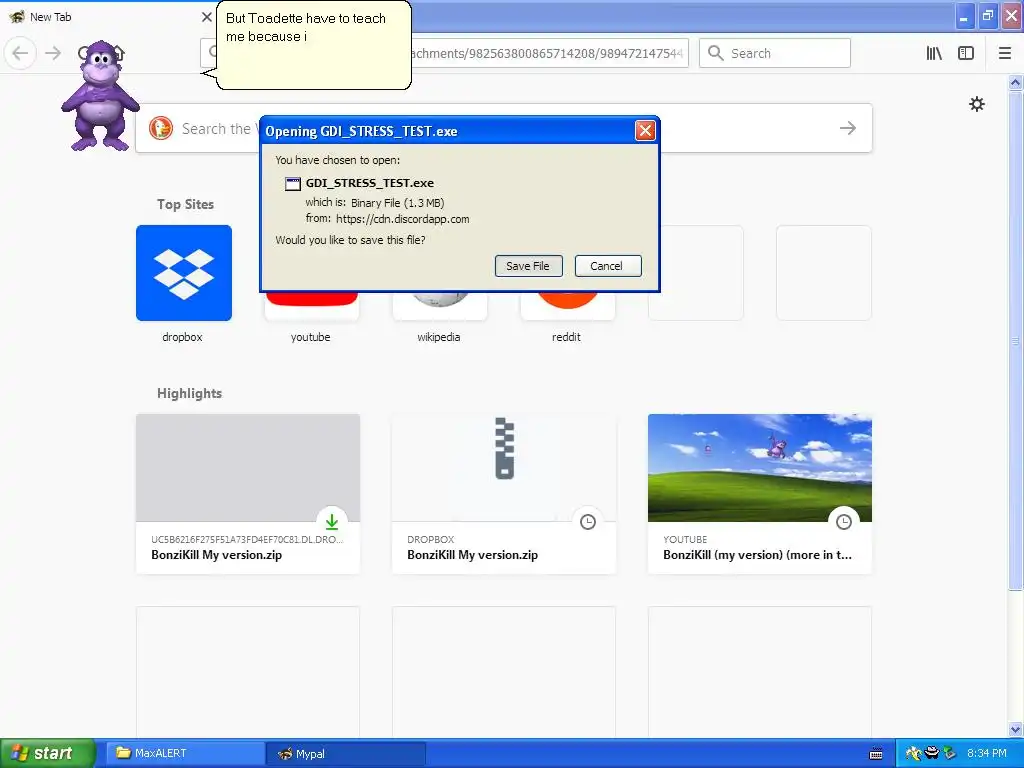Click the address bar URL text
1024x768 pixels.
tap(547, 53)
